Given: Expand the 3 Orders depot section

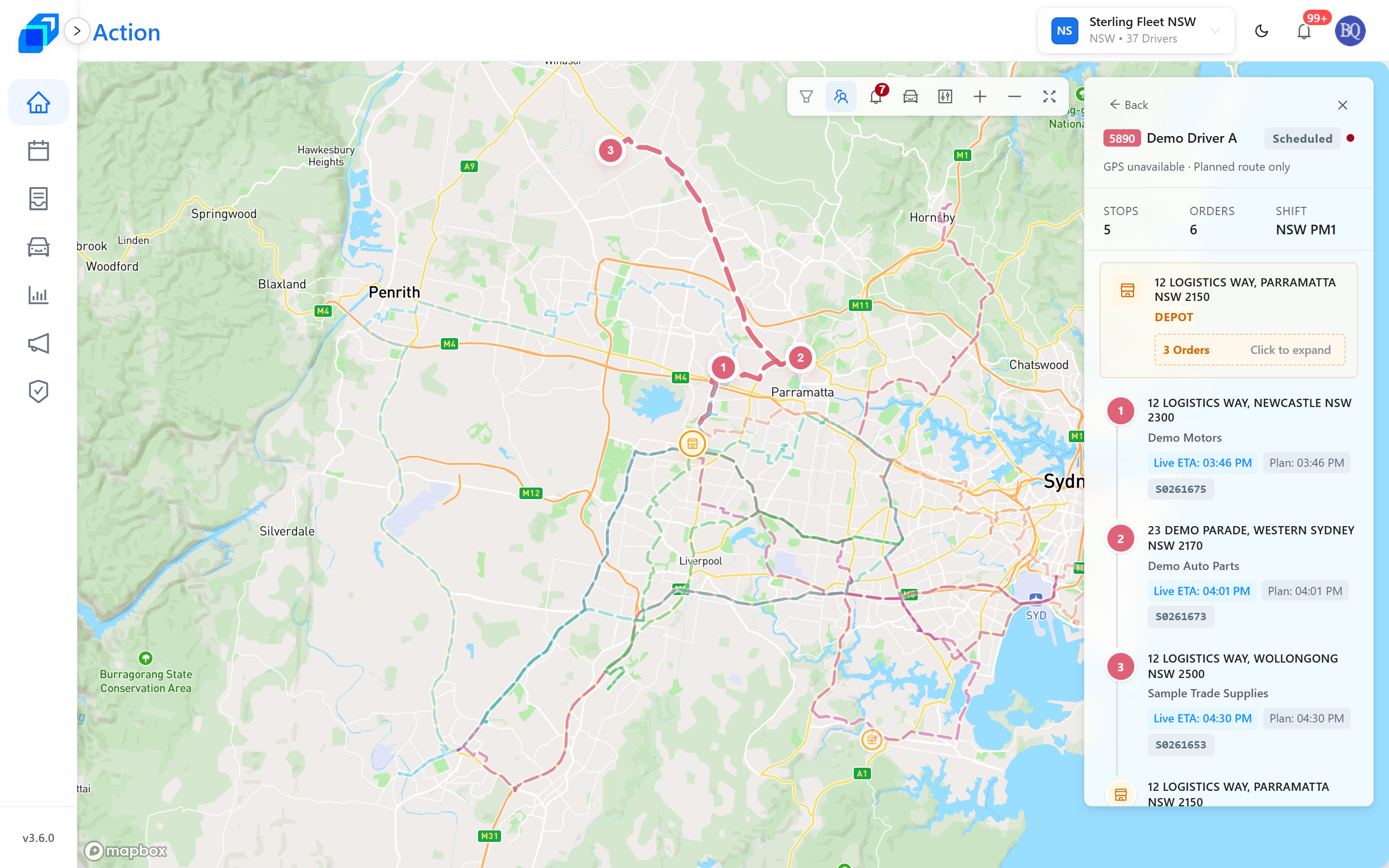Looking at the screenshot, I should point(1250,350).
